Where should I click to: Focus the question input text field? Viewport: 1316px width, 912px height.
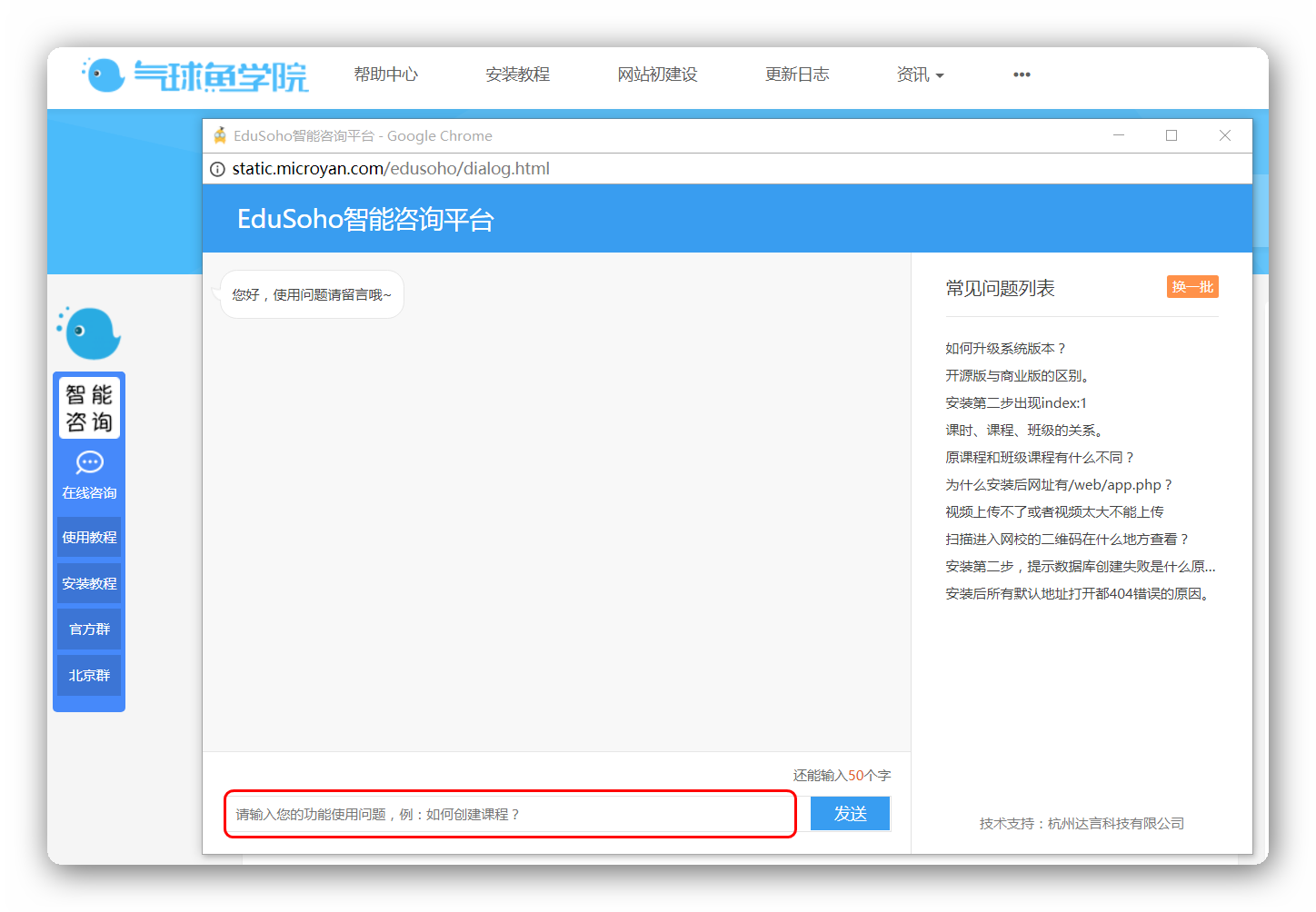[x=510, y=815]
